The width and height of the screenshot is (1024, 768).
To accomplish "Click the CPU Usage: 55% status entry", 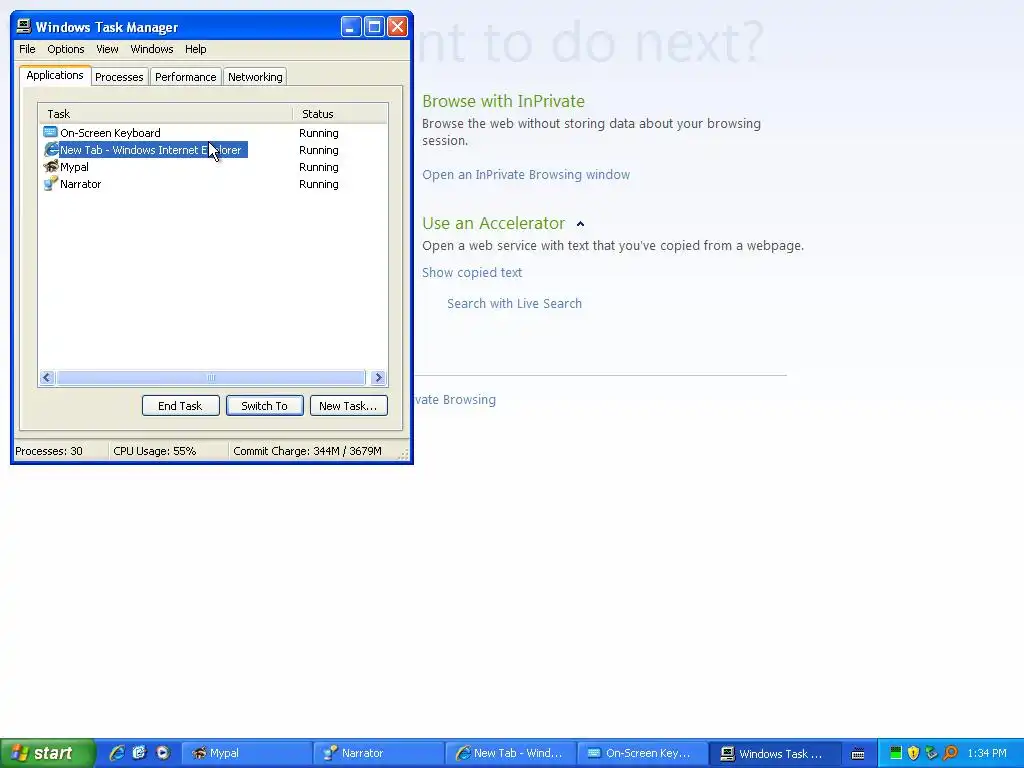I will 155,451.
